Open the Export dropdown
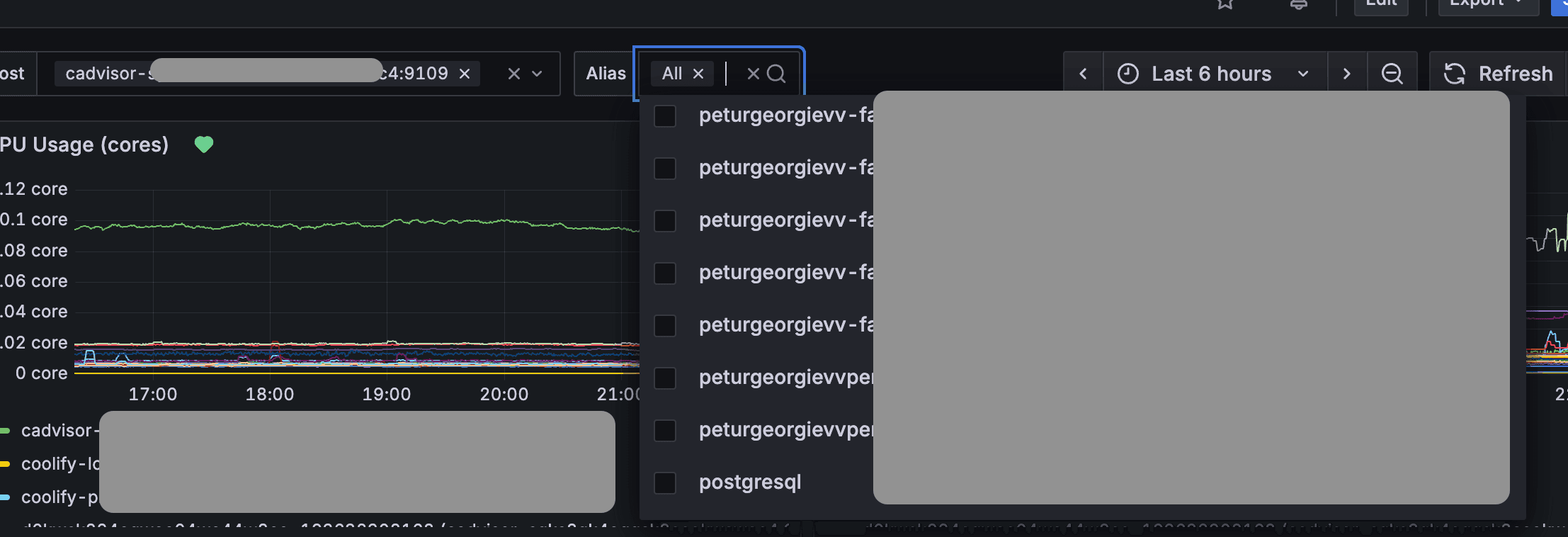1568x537 pixels. [1488, 4]
